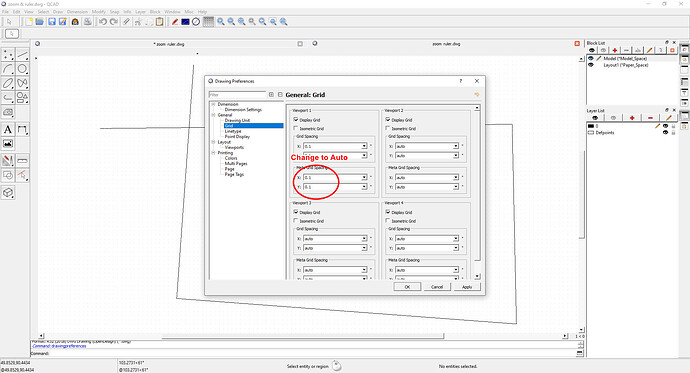Click the red plus Add block icon
The image size is (690, 373).
coord(615,50)
